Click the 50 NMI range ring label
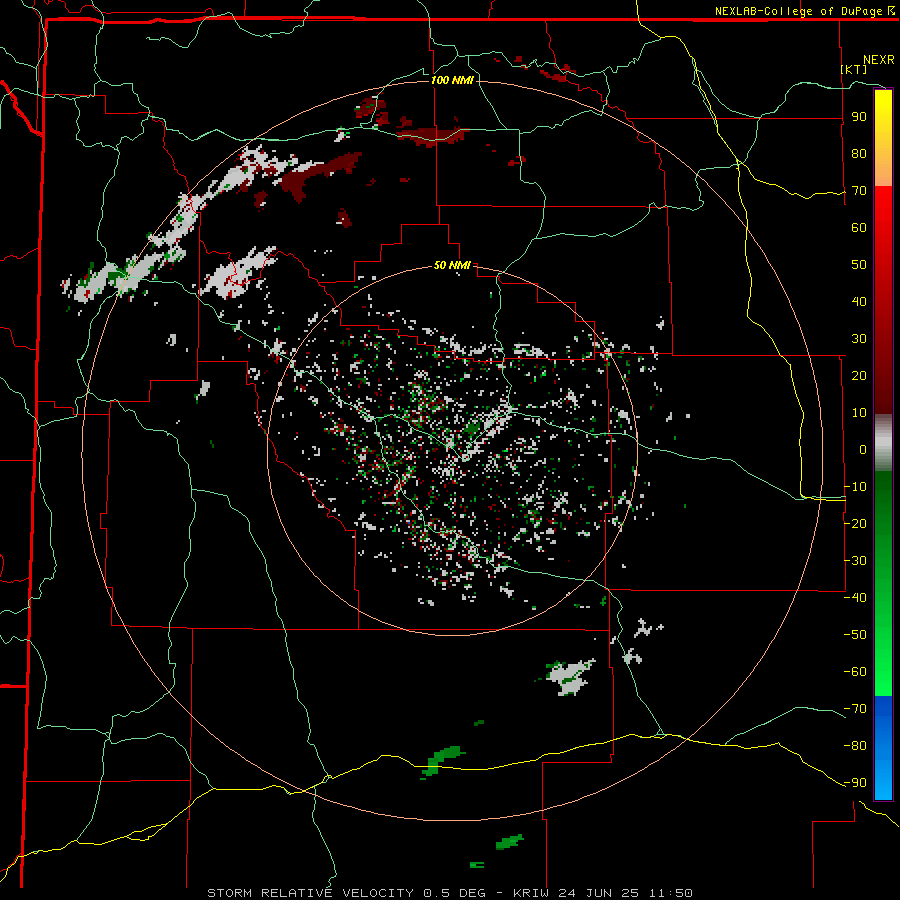The image size is (900, 900). click(x=452, y=265)
